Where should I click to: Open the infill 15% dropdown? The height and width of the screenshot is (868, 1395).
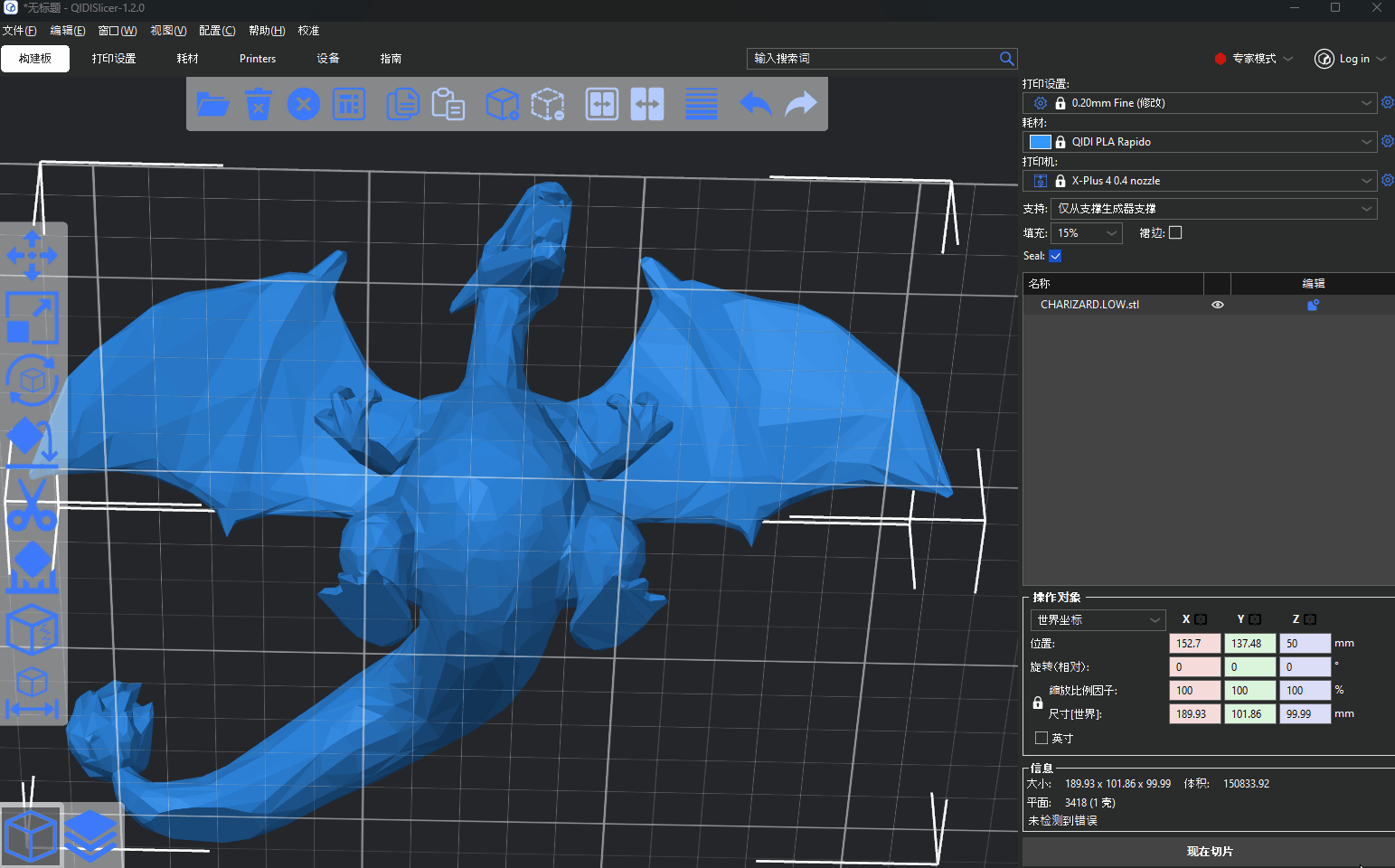point(1087,233)
